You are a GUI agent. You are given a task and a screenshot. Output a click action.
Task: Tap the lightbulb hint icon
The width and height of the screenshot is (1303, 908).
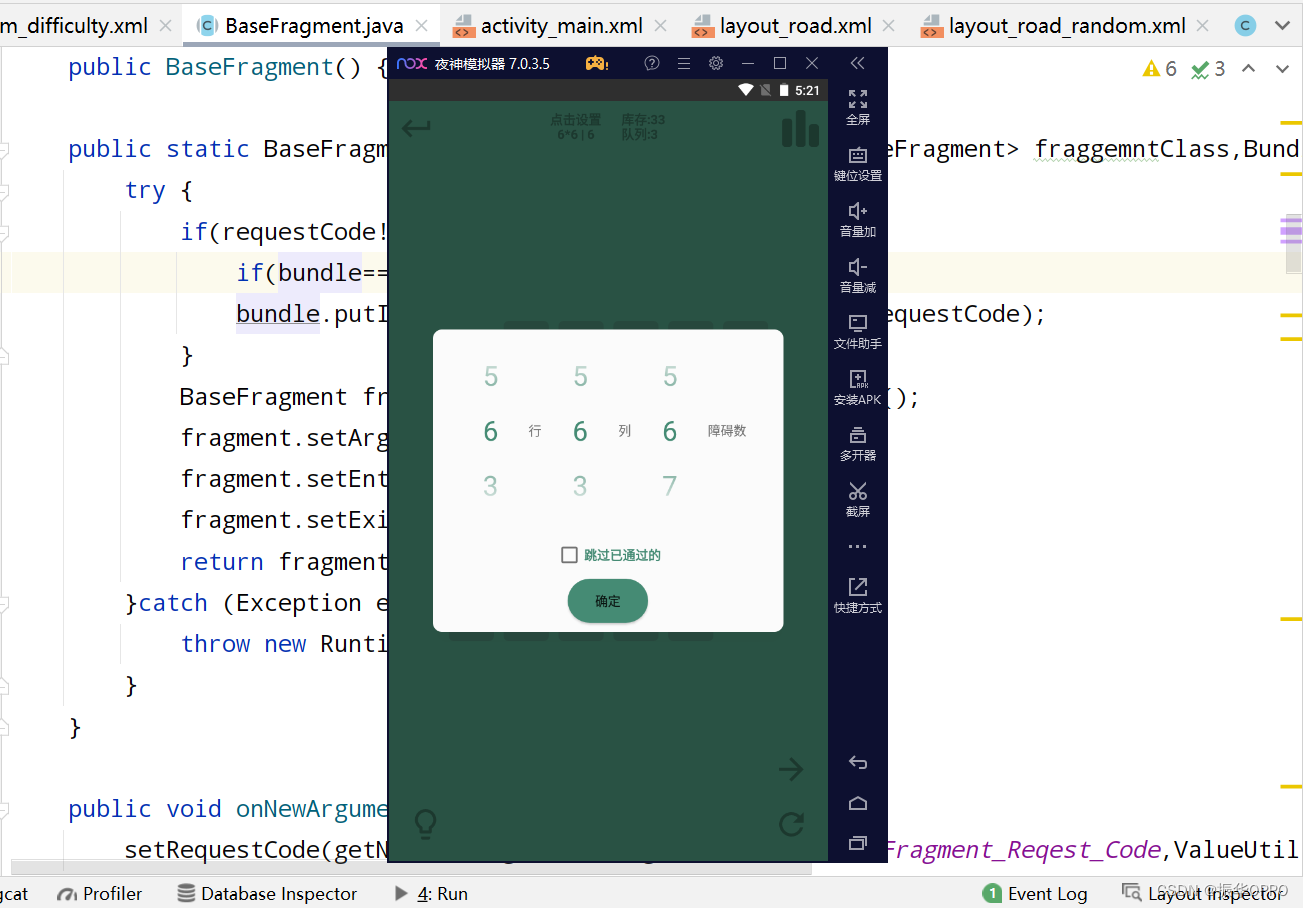(425, 824)
